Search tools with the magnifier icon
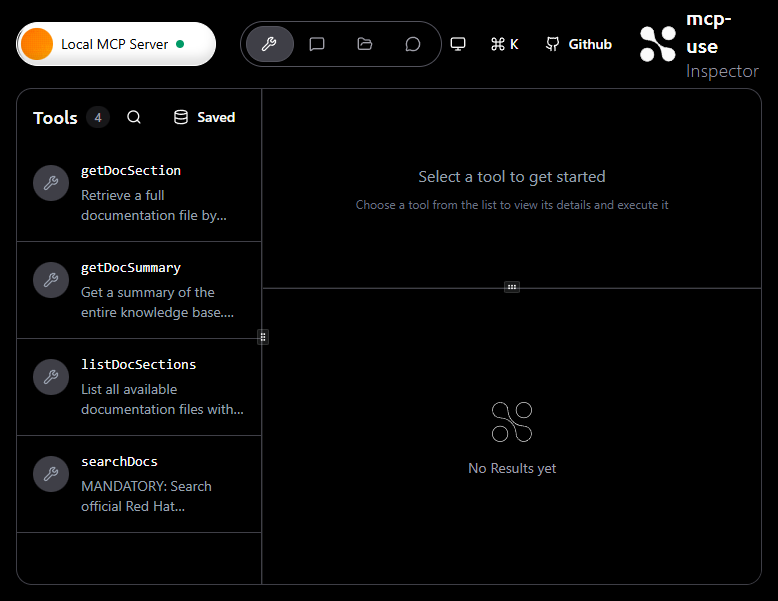The image size is (778, 601). click(134, 117)
